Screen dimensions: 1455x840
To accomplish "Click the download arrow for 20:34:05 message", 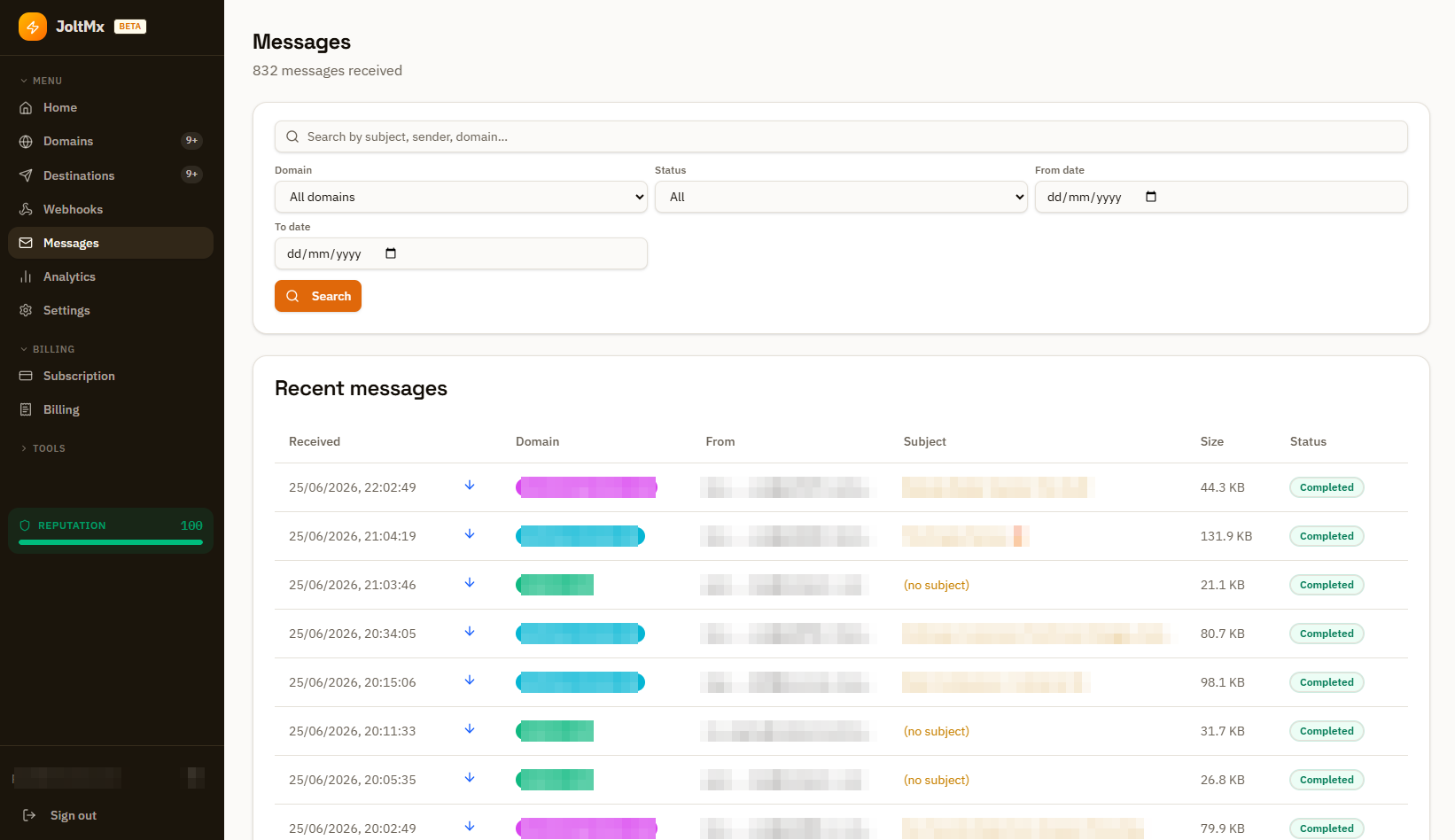I will [x=470, y=632].
